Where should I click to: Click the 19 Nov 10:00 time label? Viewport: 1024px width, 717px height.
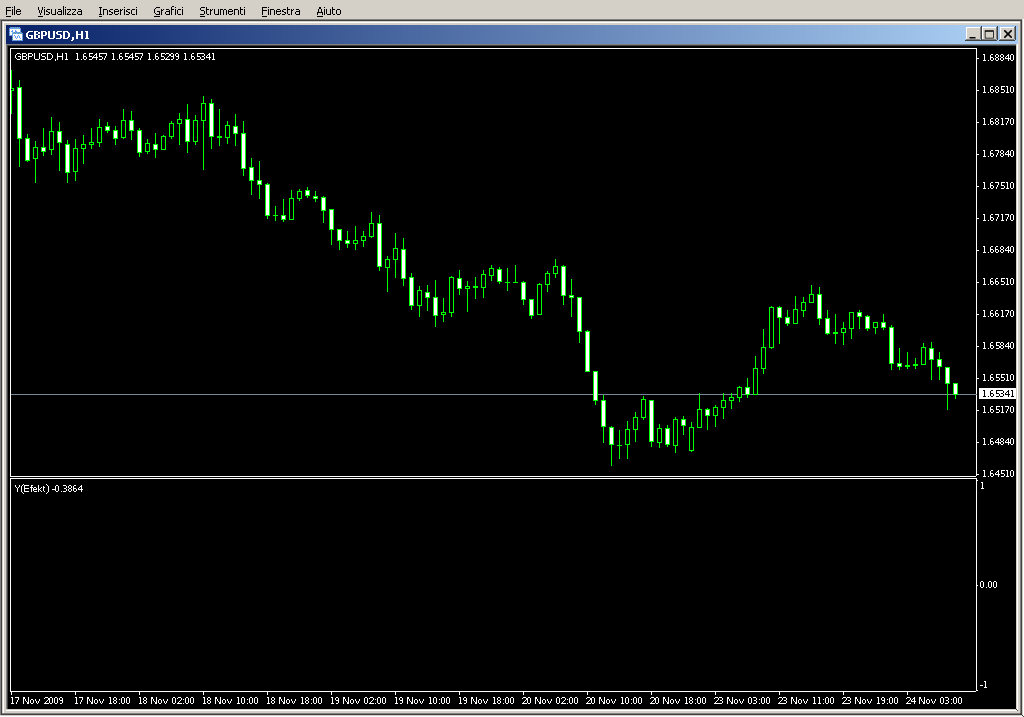422,701
